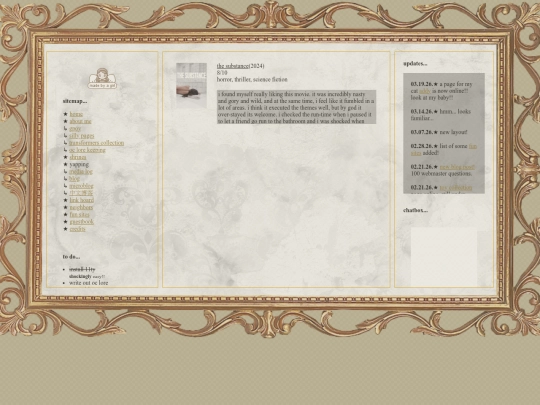Click the 'updates...' heading

(415, 63)
